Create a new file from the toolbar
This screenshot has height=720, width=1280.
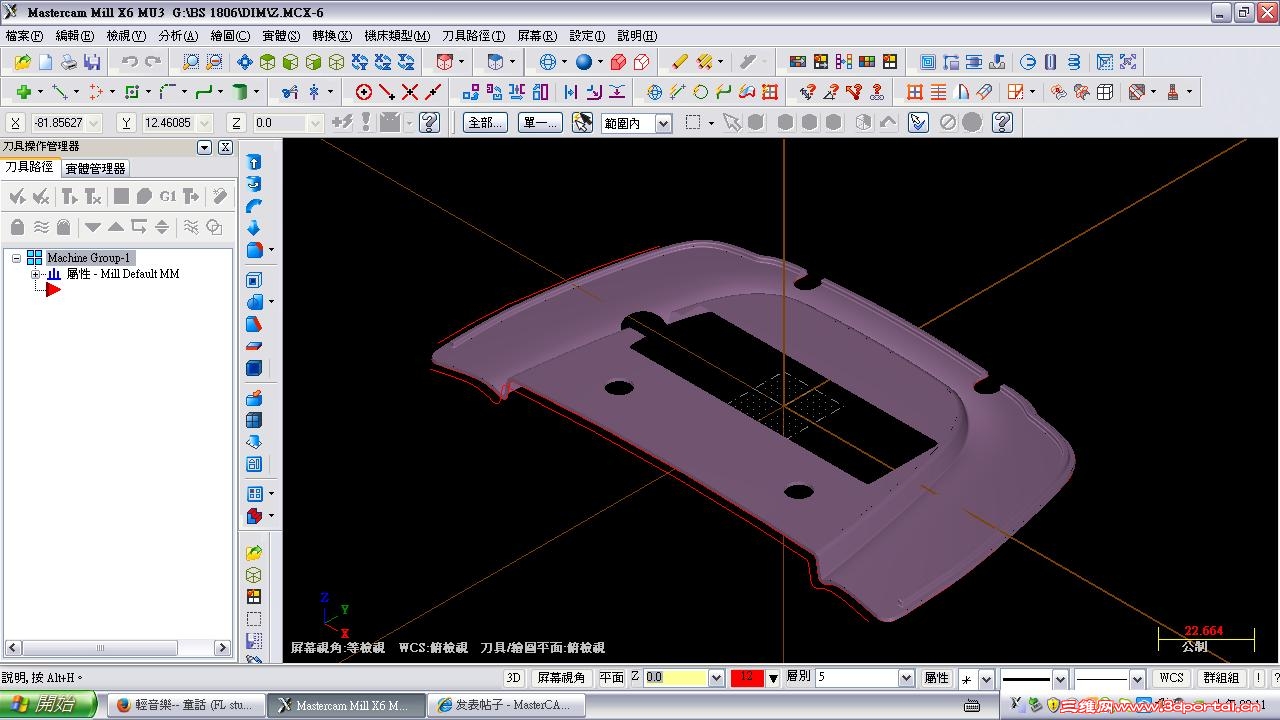coord(45,62)
